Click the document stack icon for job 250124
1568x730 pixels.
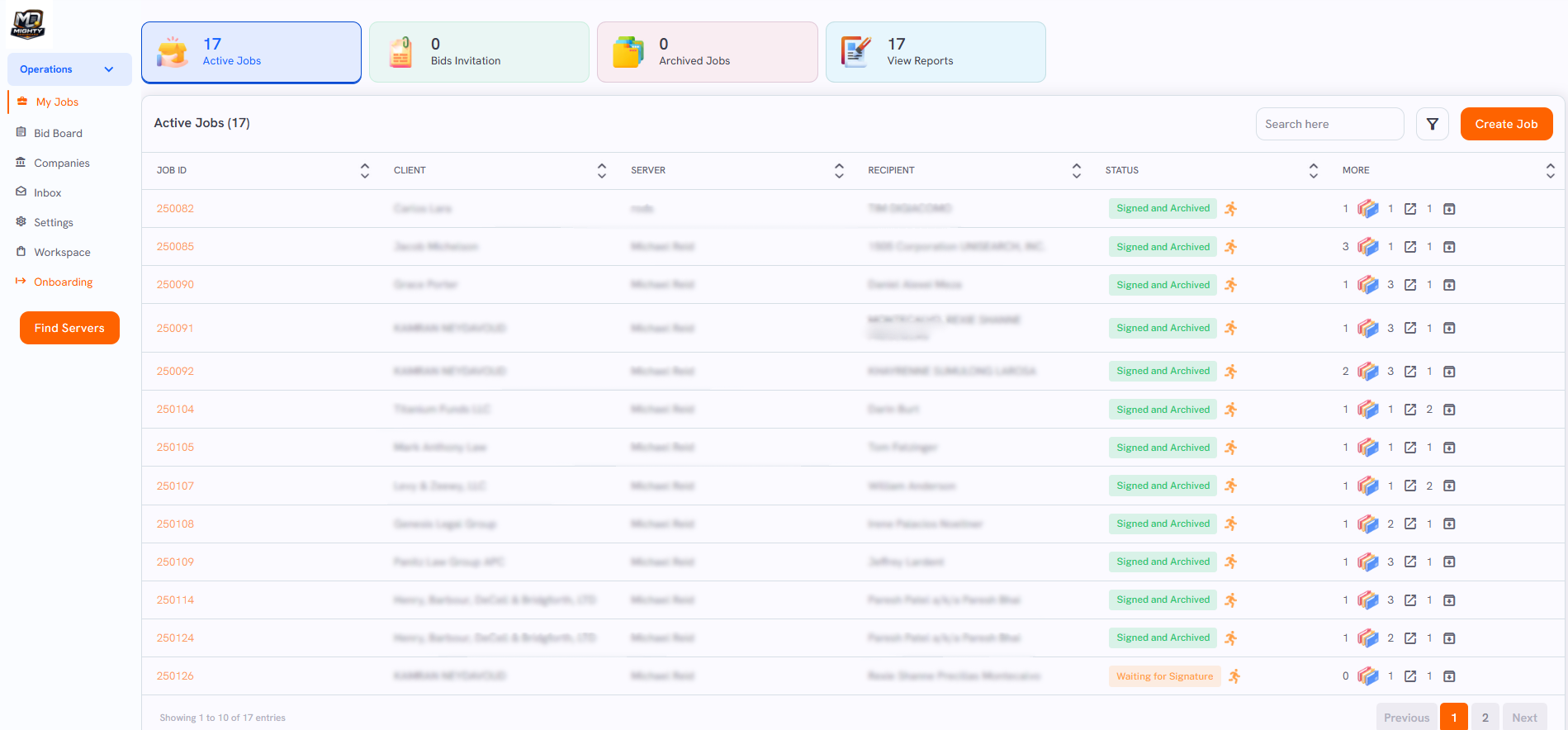1368,638
